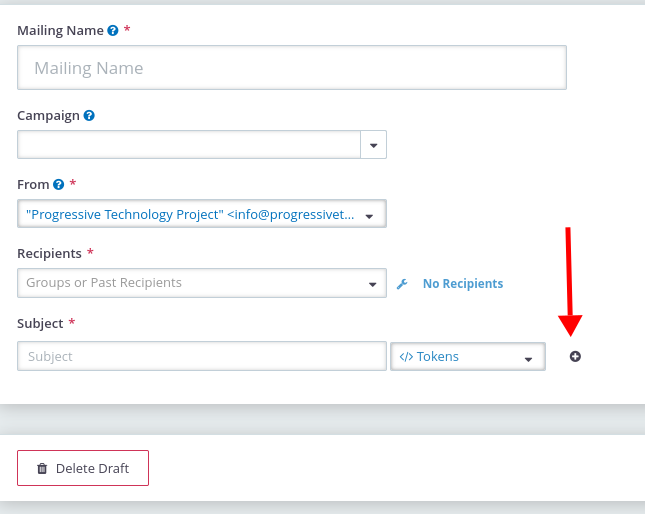Image resolution: width=645 pixels, height=514 pixels.
Task: Click the arrow on the Recipients selector
Action: [373, 284]
